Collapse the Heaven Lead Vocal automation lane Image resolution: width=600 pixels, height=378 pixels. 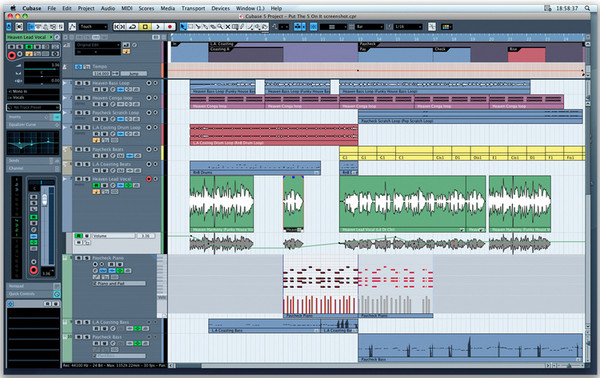click(x=64, y=179)
